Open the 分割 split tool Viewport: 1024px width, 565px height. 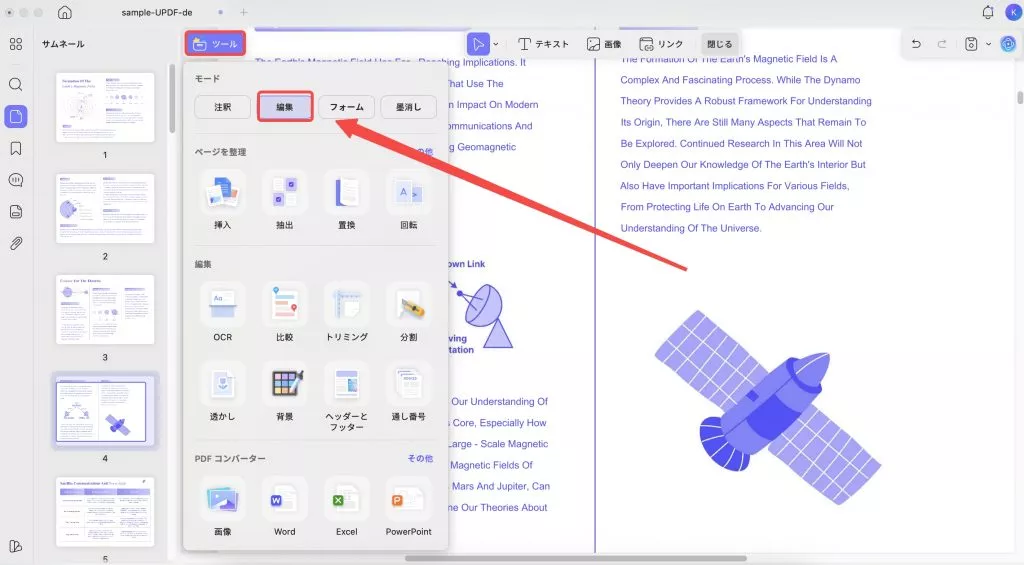[x=408, y=312]
